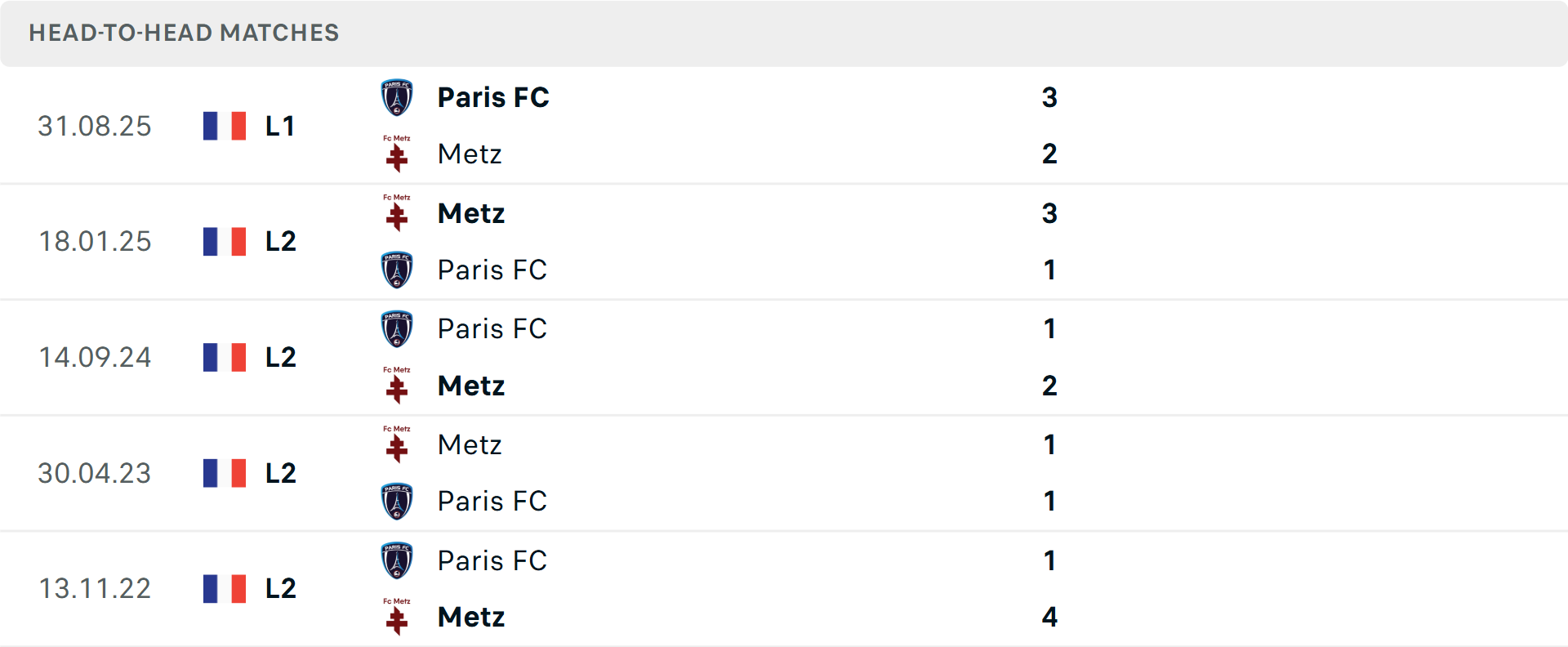Open the Paris FC logo on the 14.09.24 match

pos(397,328)
